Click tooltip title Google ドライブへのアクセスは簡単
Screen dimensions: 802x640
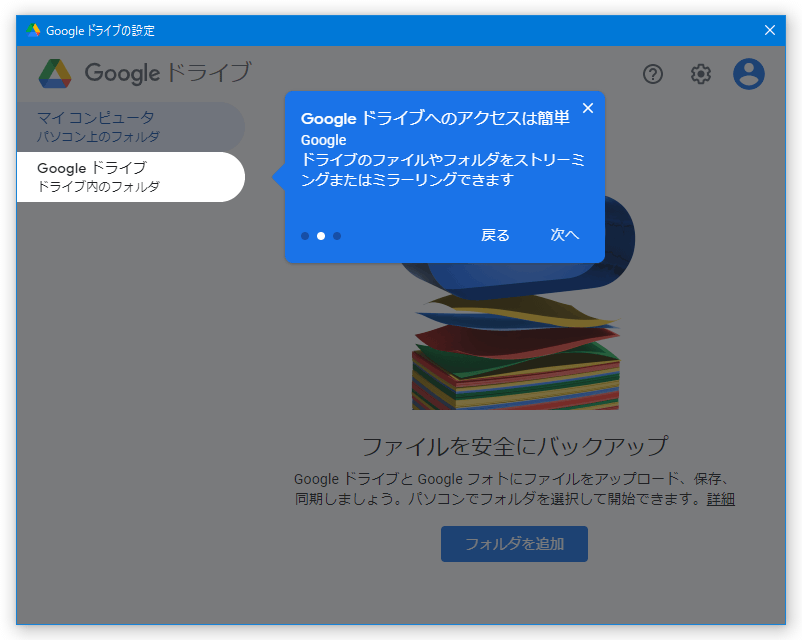(x=435, y=118)
